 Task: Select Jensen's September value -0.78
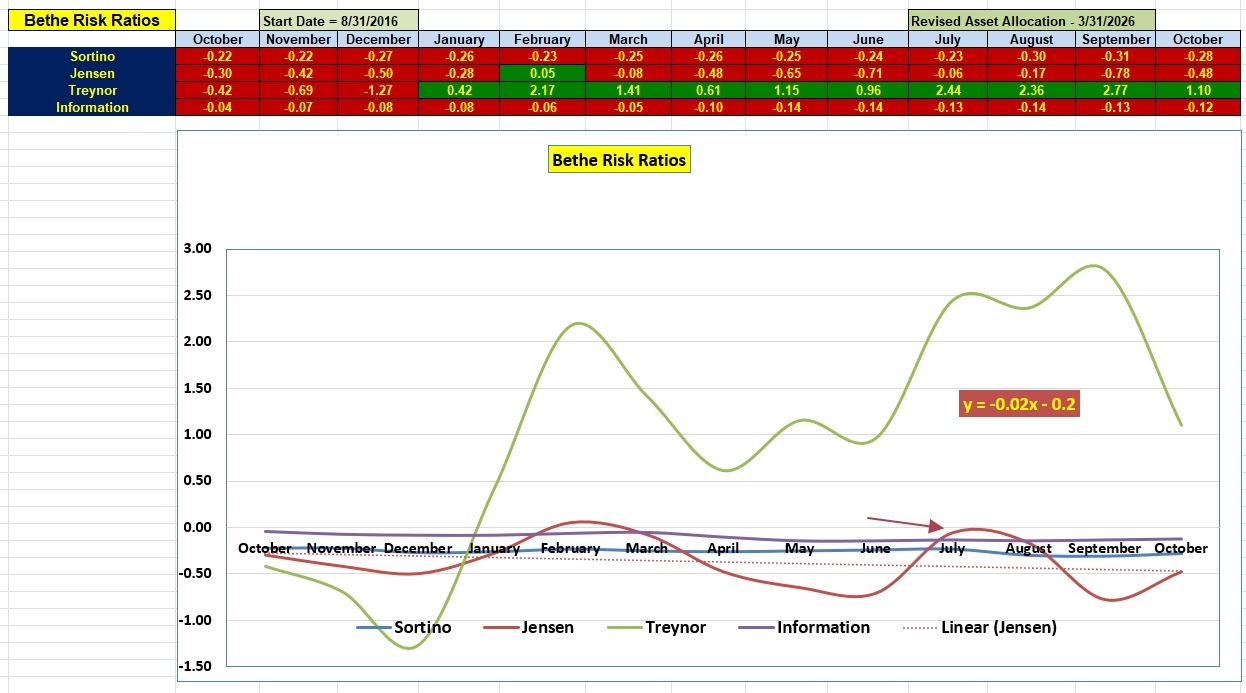[x=1116, y=73]
